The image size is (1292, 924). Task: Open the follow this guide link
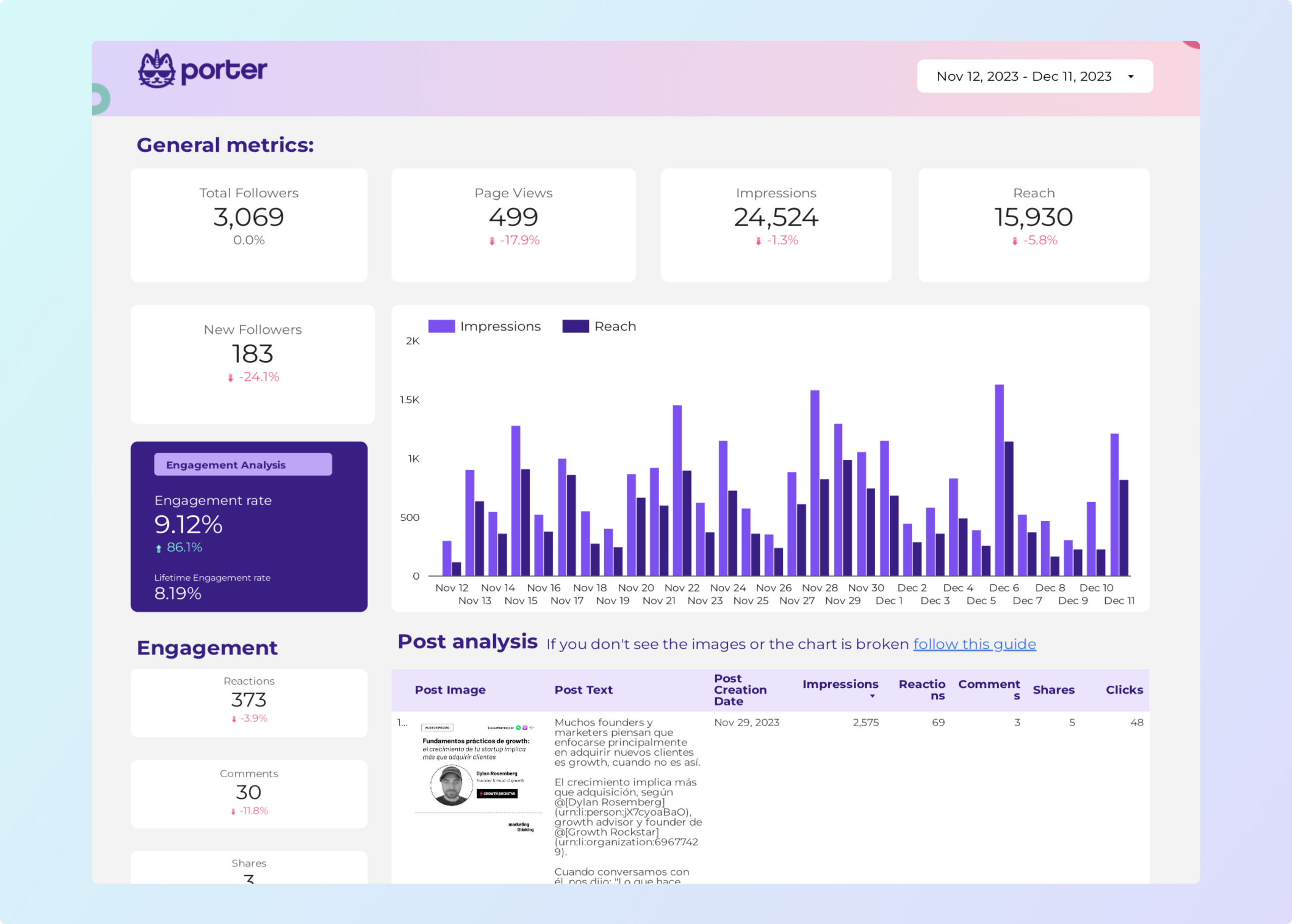[974, 644]
